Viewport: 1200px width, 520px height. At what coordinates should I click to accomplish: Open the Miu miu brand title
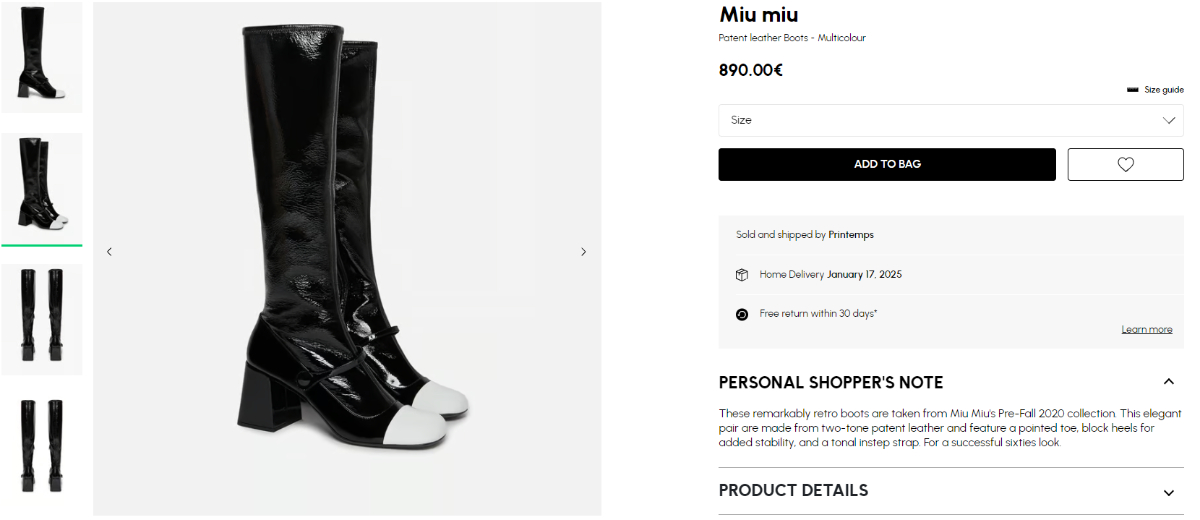tap(759, 15)
